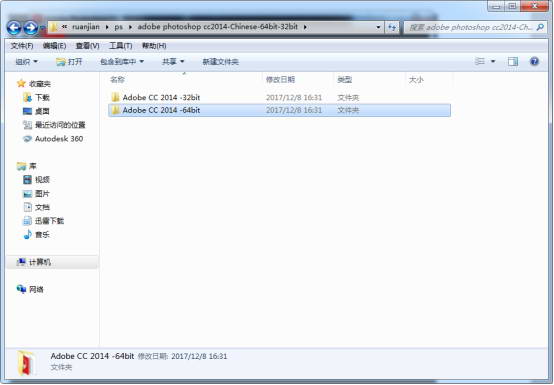The image size is (554, 385).
Task: Click the 下载 folder icon in sidebar
Action: pos(27,97)
